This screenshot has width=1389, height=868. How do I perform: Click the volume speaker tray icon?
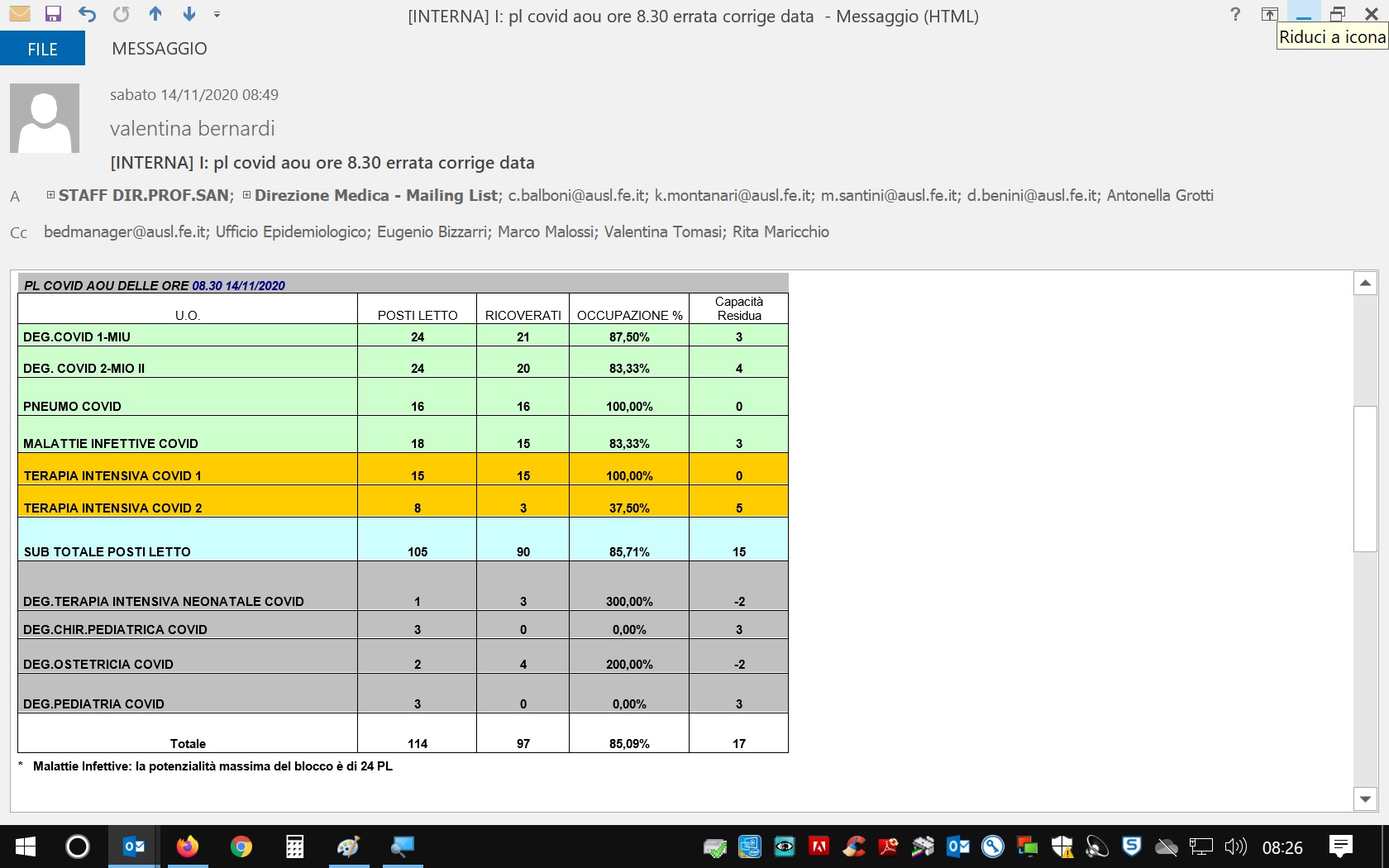(1235, 847)
